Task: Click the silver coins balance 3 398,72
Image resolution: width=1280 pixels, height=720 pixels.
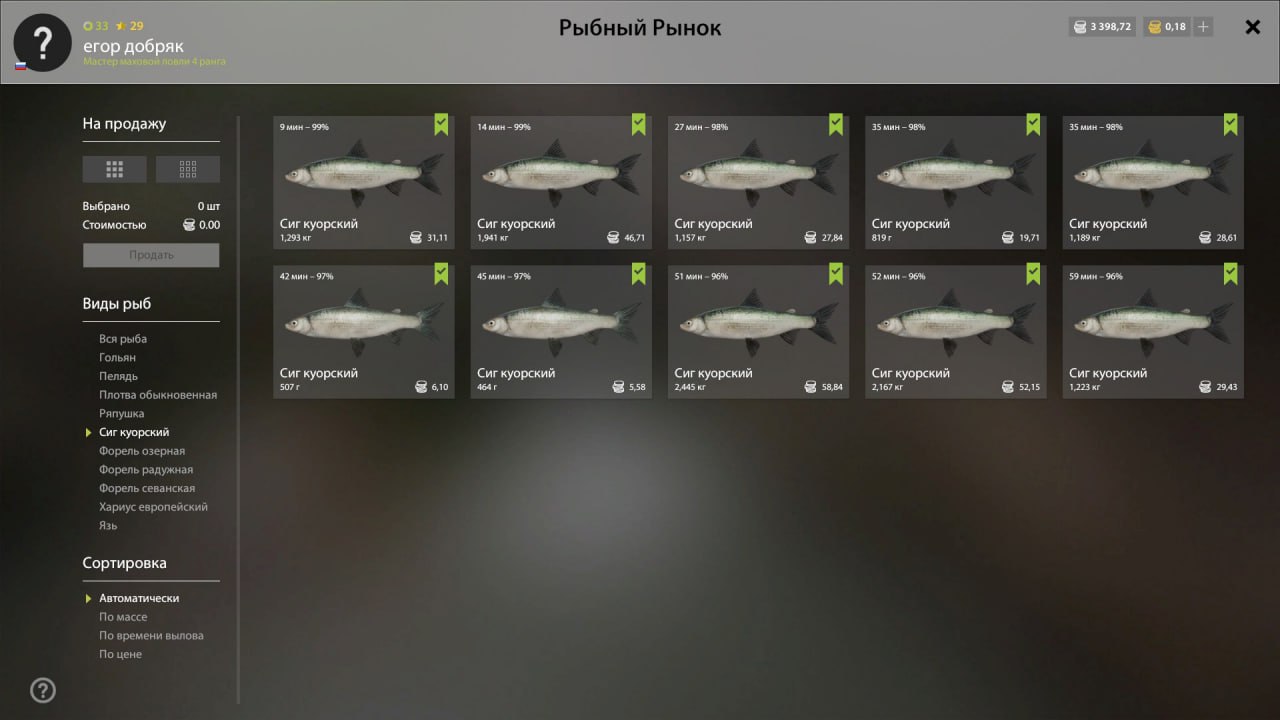Action: coord(1102,27)
